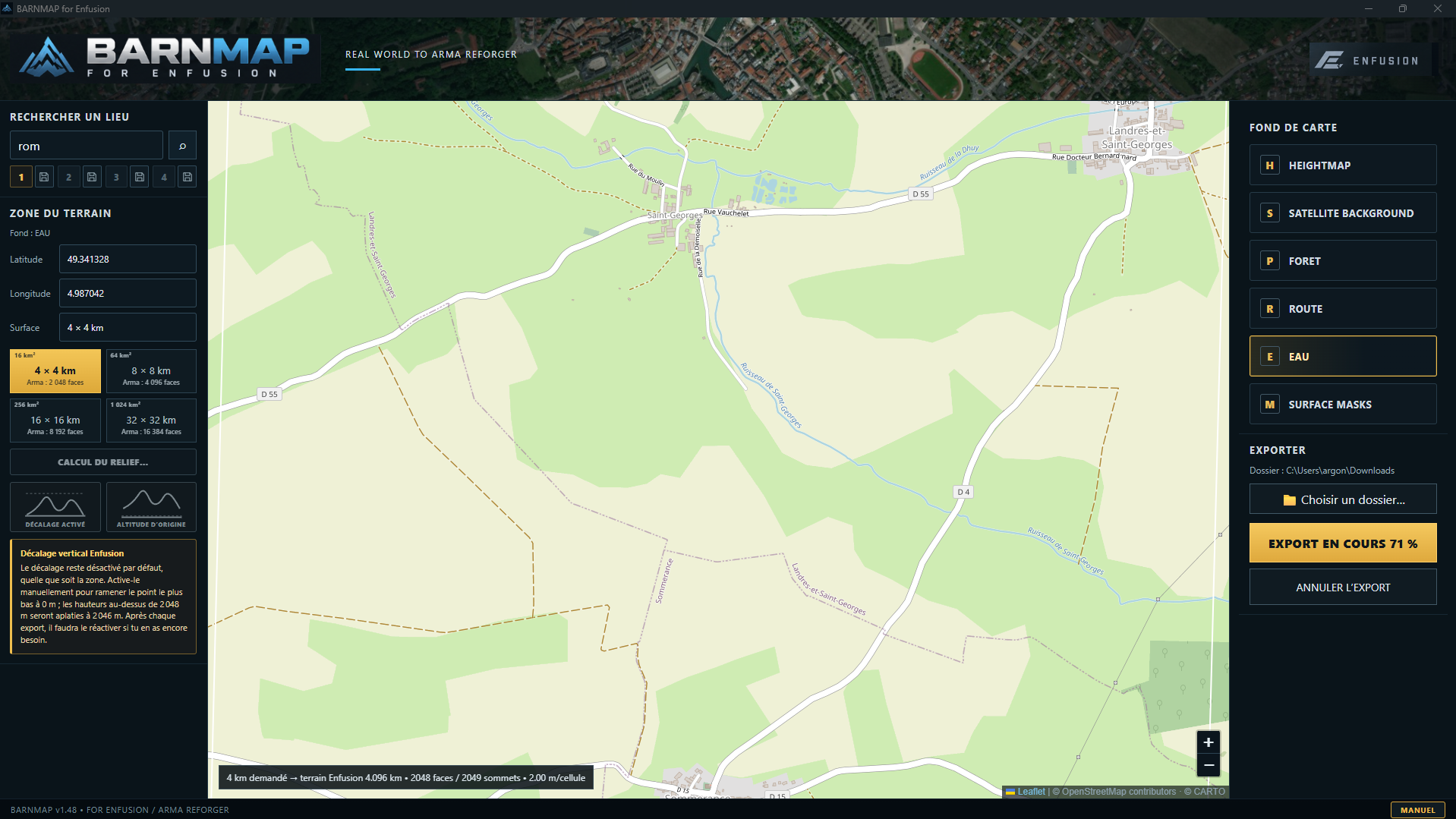
Task: Click ANNULER L'EXPORT button
Action: (1343, 587)
